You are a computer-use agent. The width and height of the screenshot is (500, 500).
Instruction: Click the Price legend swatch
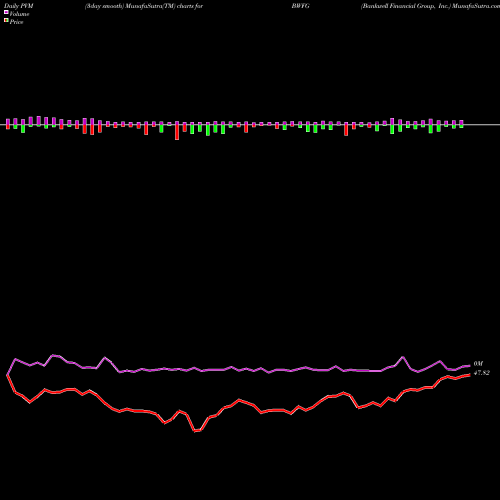(6, 21)
